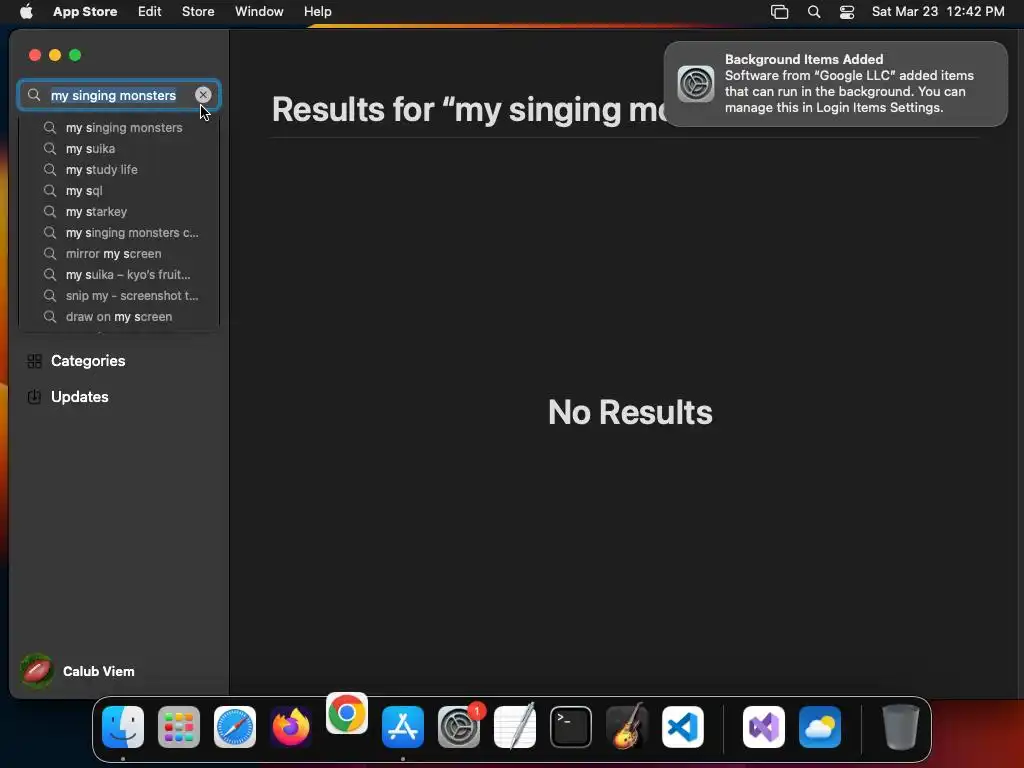Launch Google Chrome from the dock
The height and width of the screenshot is (768, 1024).
click(x=347, y=713)
